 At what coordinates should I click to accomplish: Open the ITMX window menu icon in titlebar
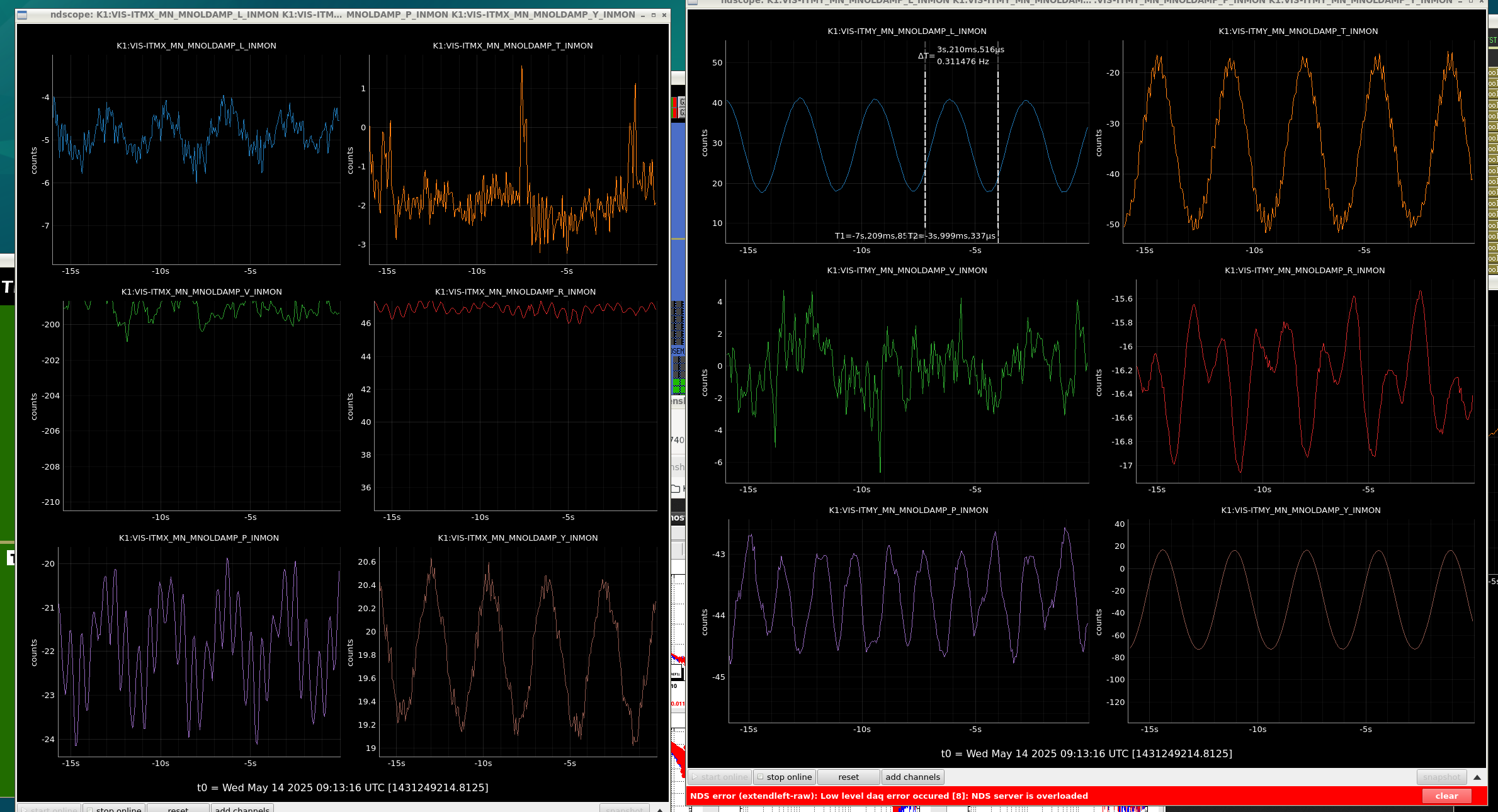(23, 14)
